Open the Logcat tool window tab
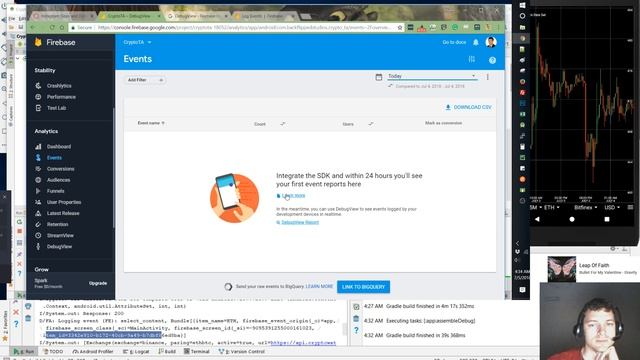This screenshot has height=360, width=640. coord(136,351)
